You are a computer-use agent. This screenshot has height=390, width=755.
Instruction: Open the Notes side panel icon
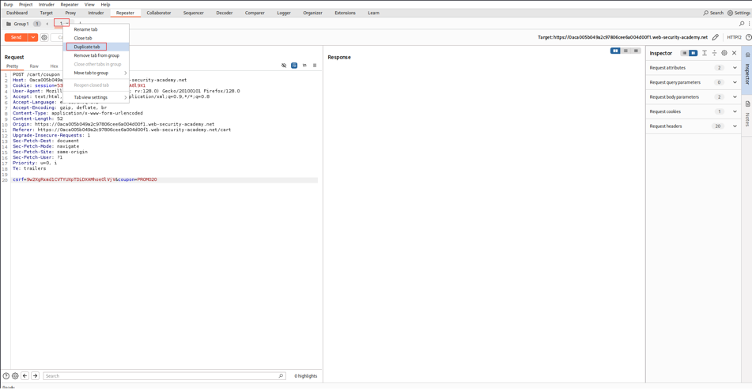[747, 104]
